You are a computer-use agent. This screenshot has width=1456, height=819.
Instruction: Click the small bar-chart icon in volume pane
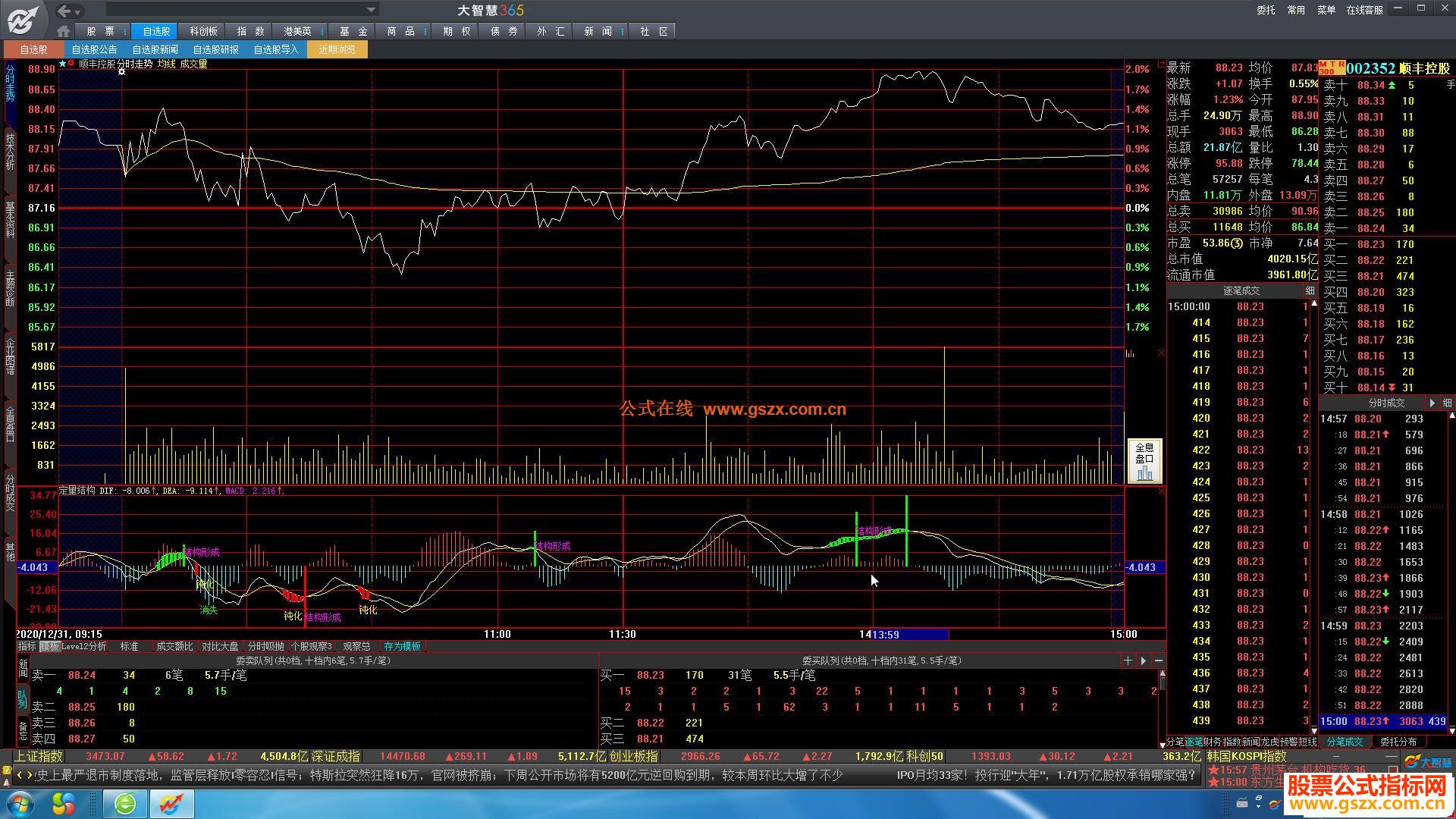point(1130,353)
